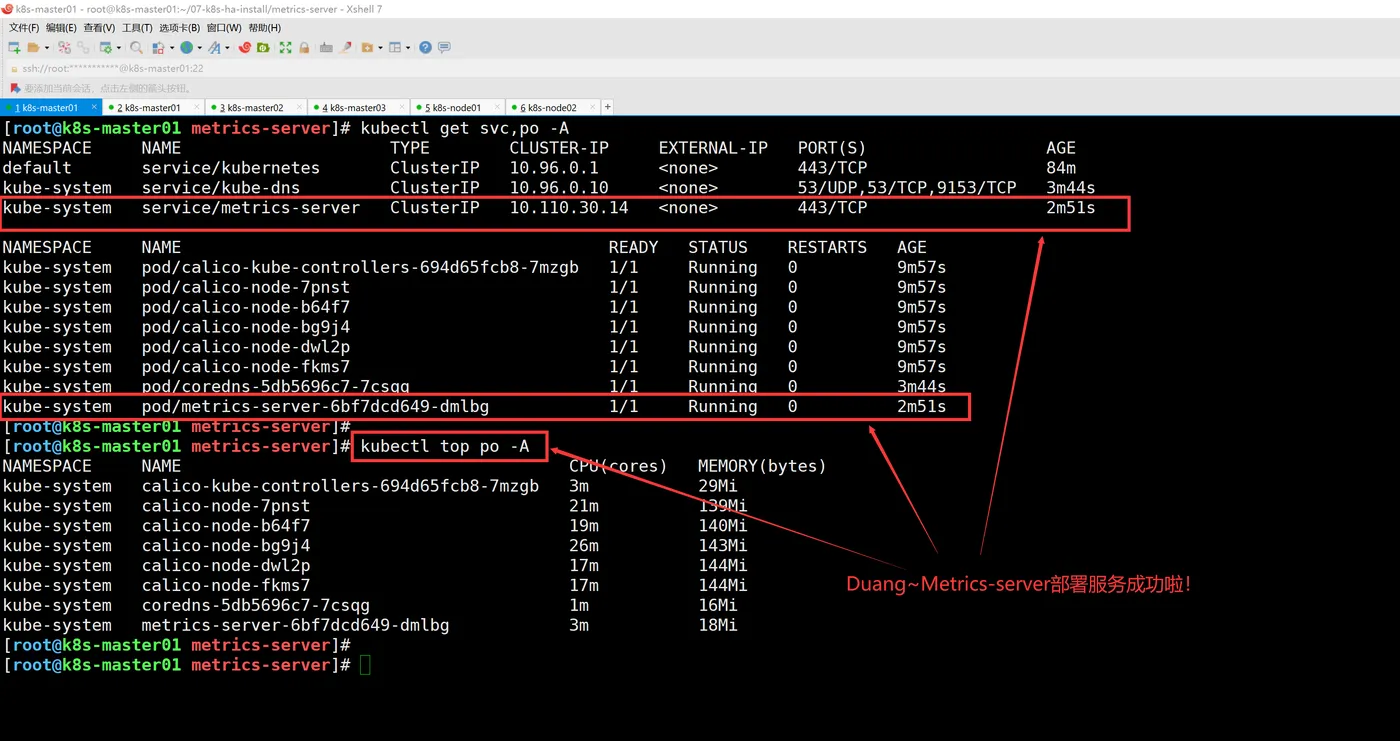Click 'coredns-5db5696c7-7csqg' in top output
The height and width of the screenshot is (741, 1400).
click(x=256, y=605)
